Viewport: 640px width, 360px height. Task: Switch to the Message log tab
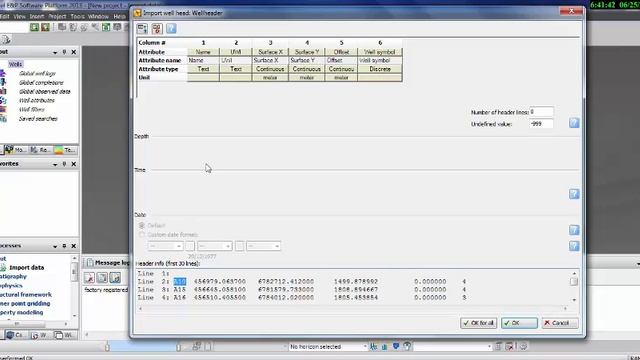coord(108,263)
